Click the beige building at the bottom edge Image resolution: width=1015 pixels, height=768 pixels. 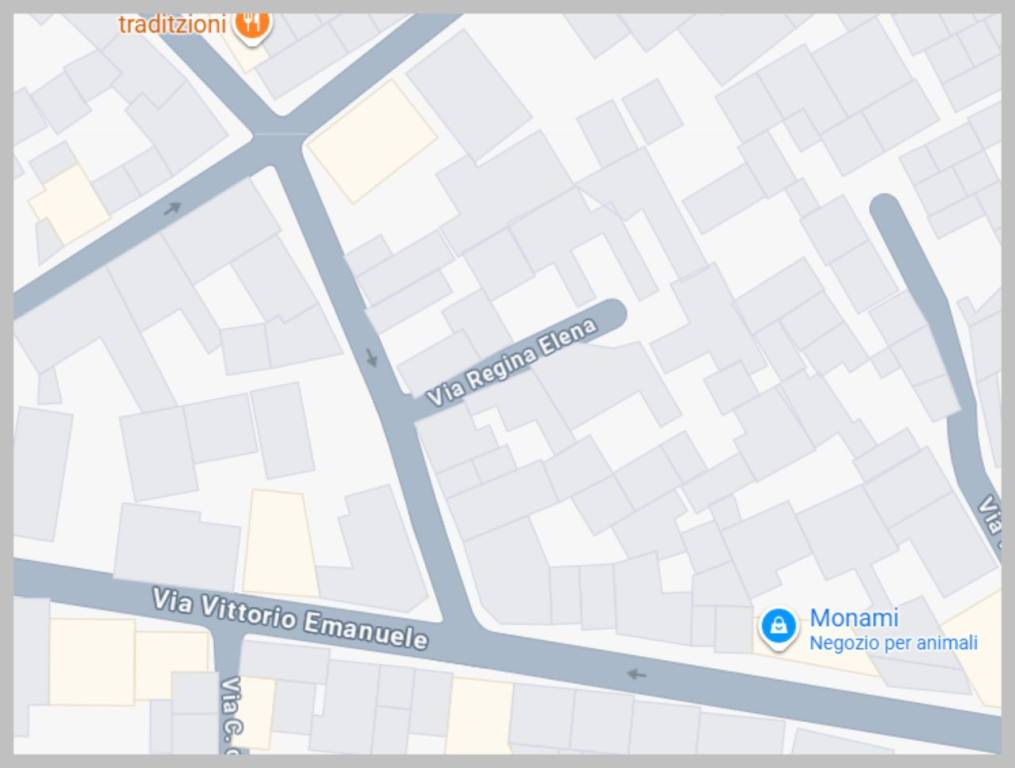(x=478, y=715)
